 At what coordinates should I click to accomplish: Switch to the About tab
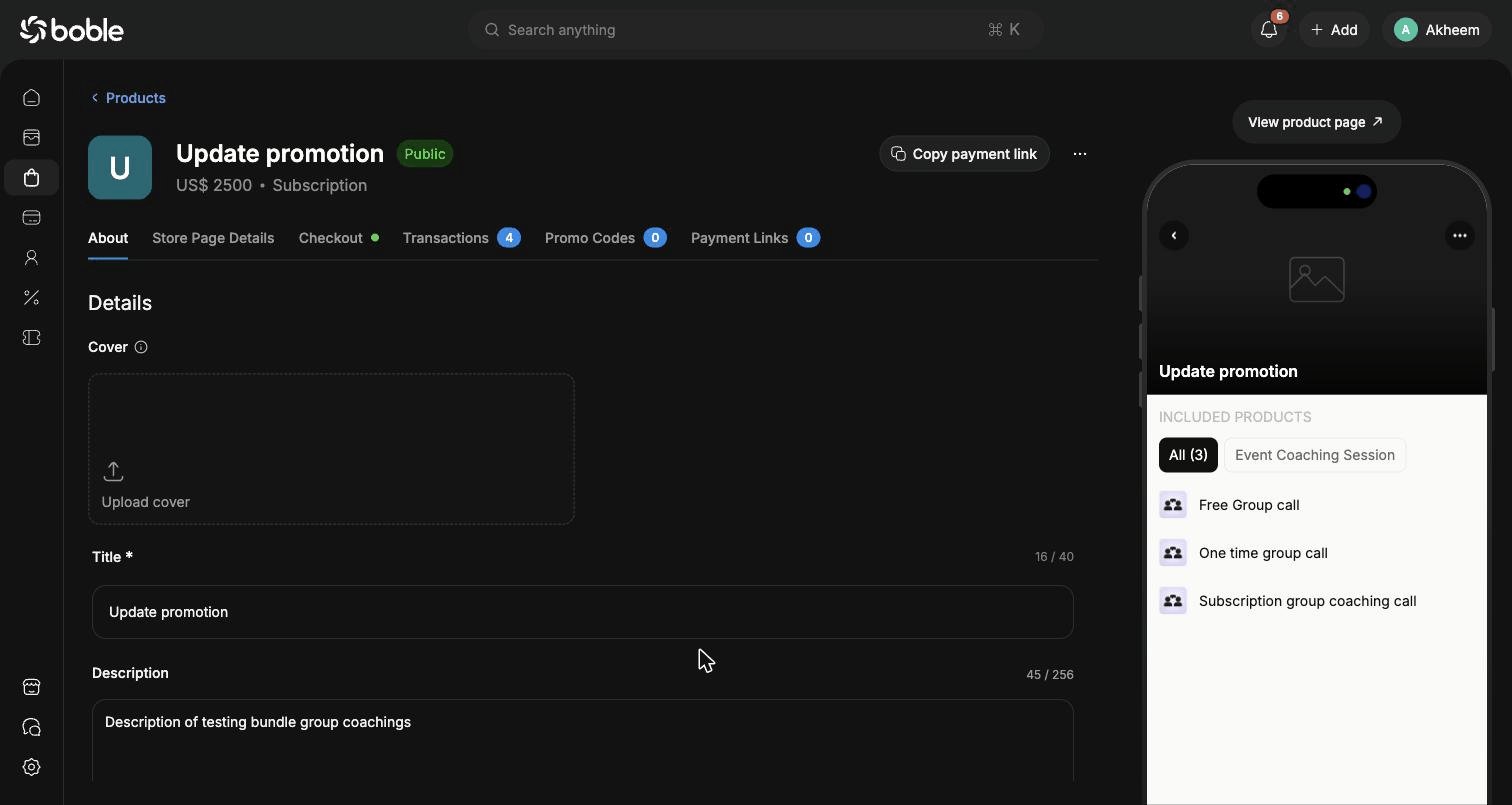pos(108,238)
